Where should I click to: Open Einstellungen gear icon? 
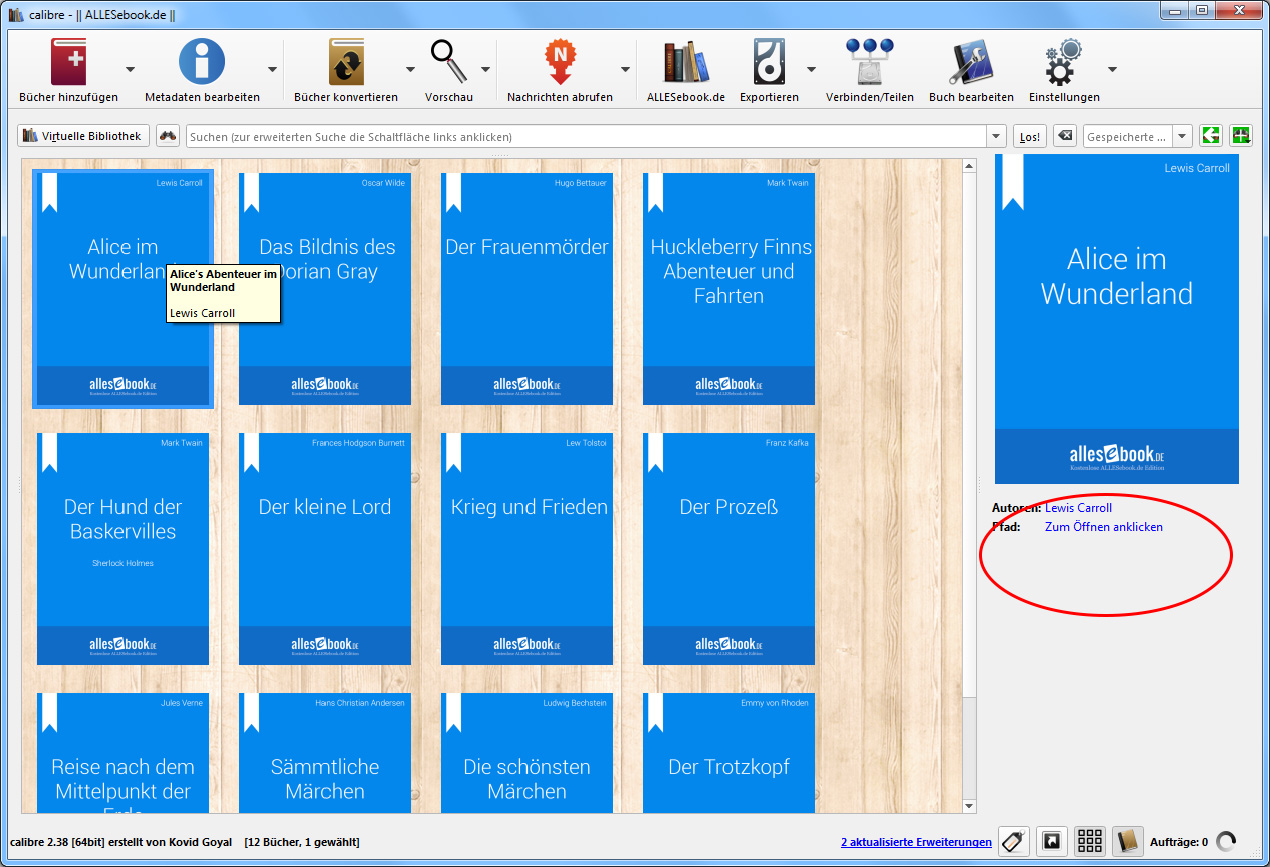[1064, 62]
